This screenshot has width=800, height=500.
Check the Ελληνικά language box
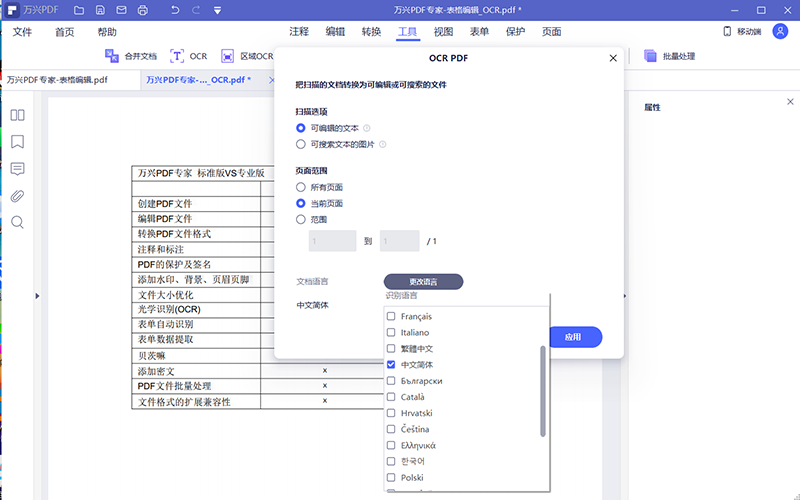(x=391, y=445)
